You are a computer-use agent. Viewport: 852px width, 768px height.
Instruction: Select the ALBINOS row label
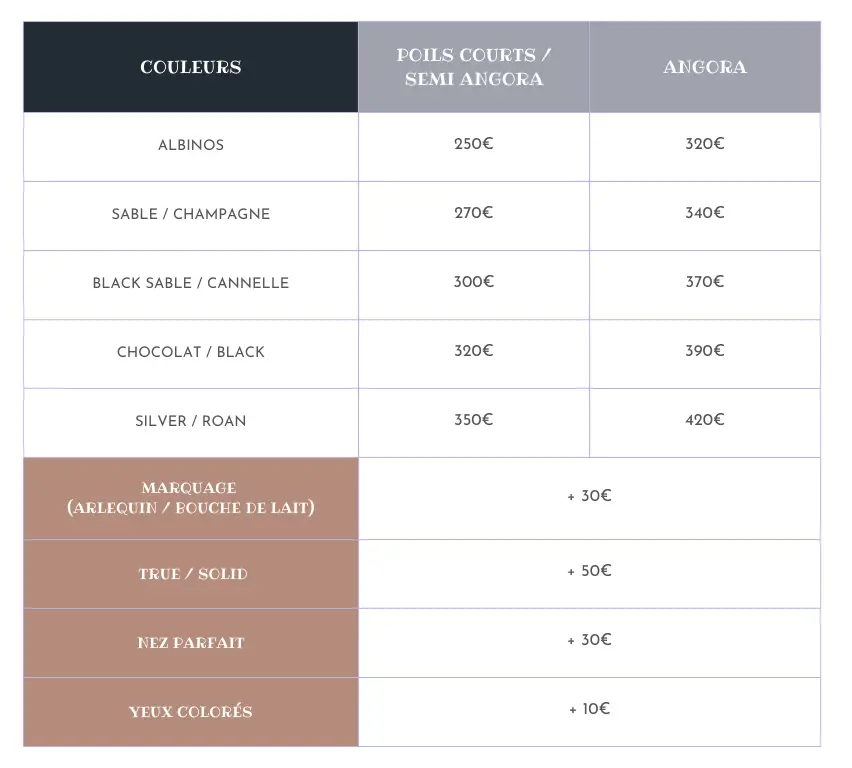tap(191, 145)
